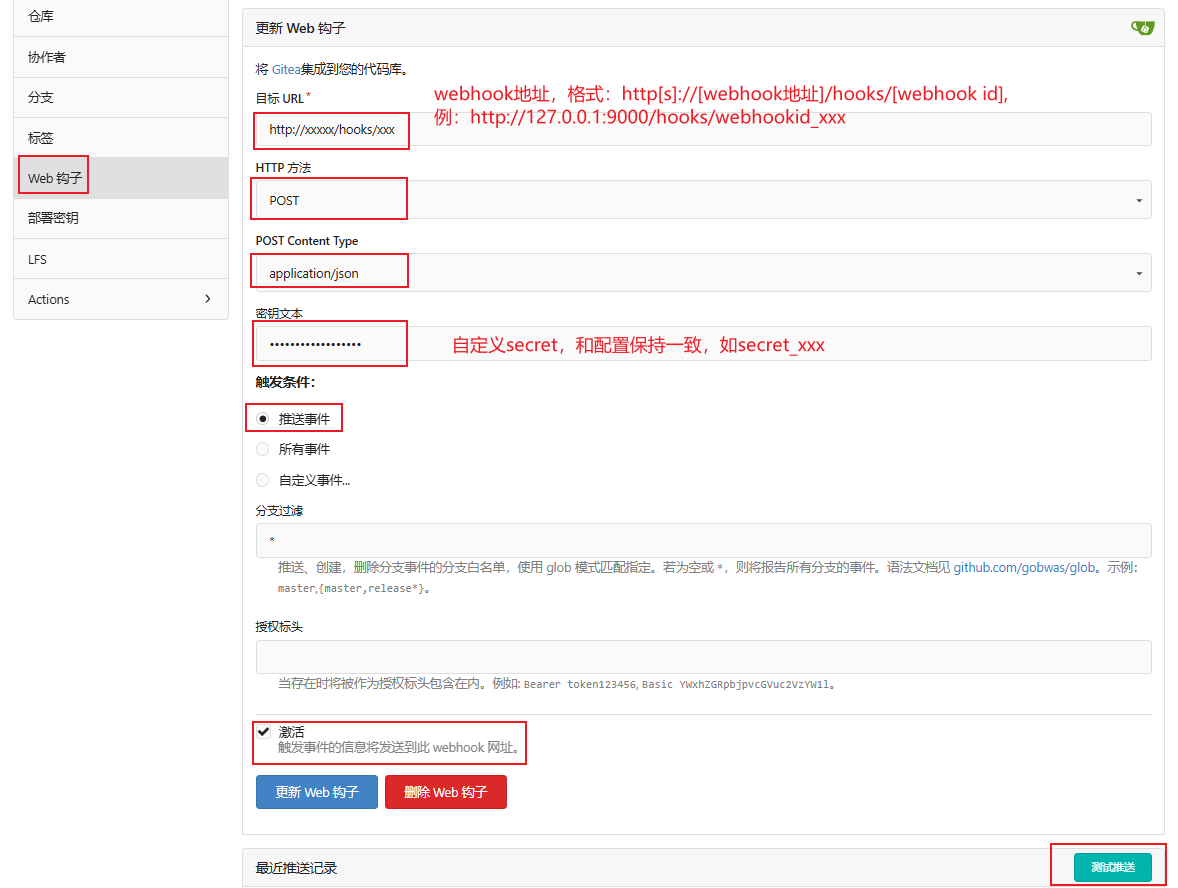
Task: Click the 更新 Web 钩子 button
Action: coord(317,792)
